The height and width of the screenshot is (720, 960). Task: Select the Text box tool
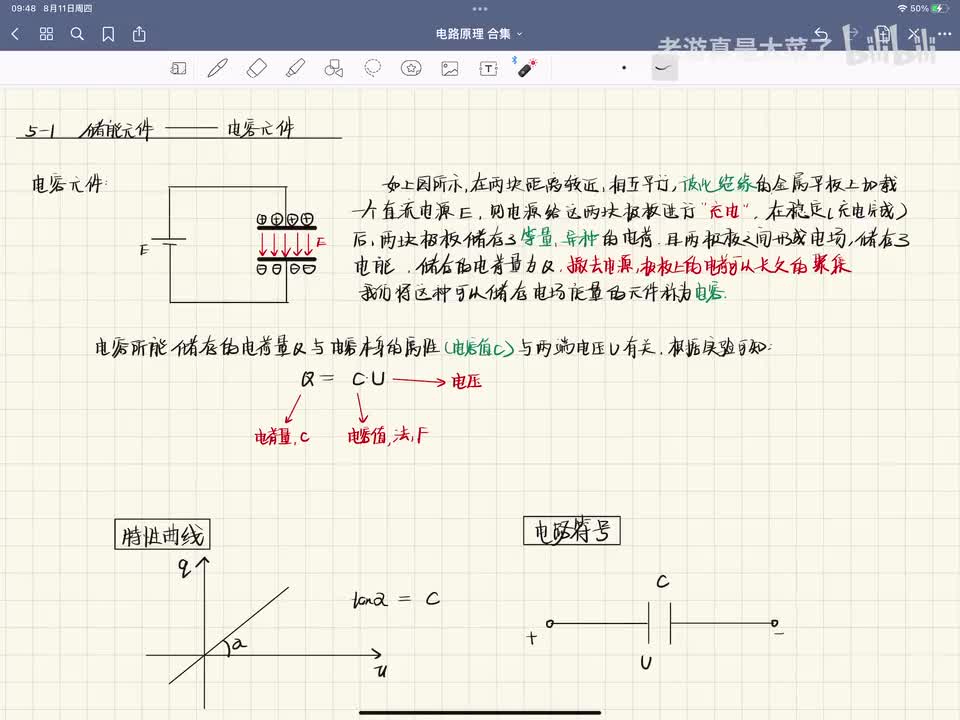coord(489,69)
